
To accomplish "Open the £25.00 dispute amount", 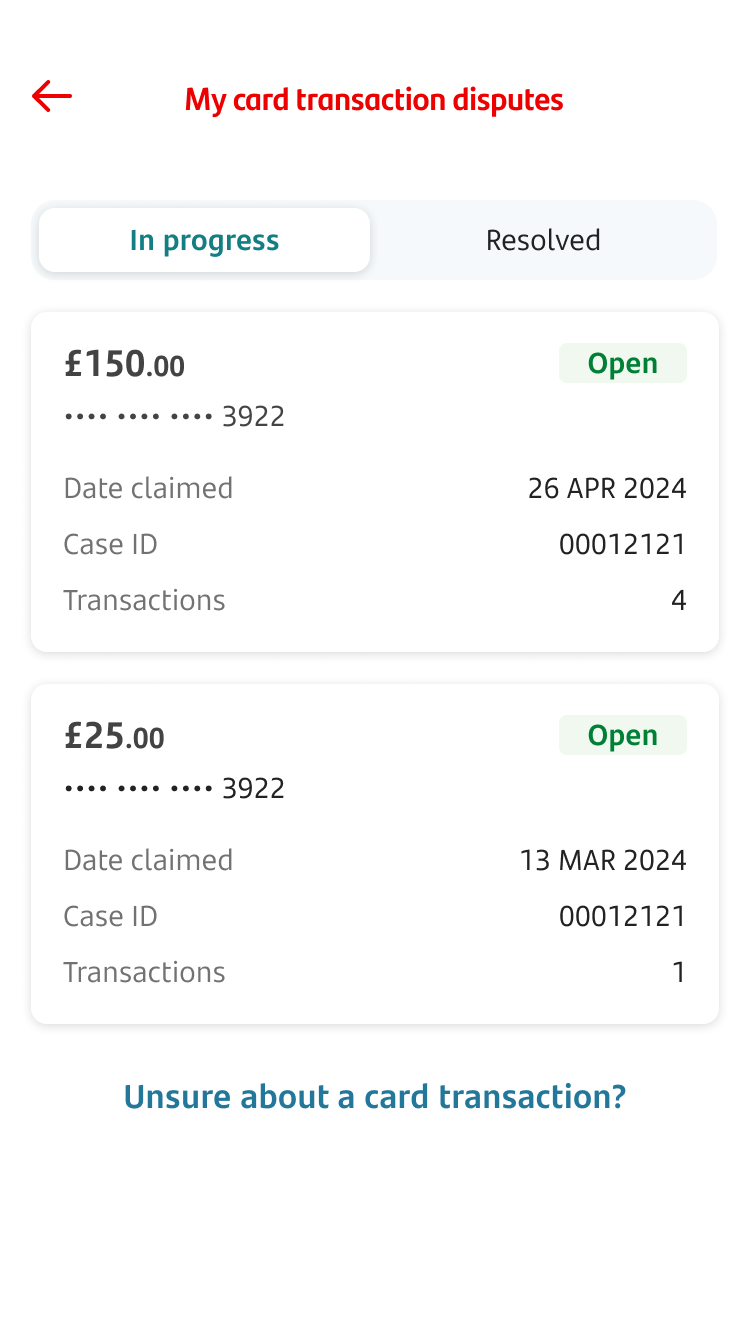I will coord(115,737).
